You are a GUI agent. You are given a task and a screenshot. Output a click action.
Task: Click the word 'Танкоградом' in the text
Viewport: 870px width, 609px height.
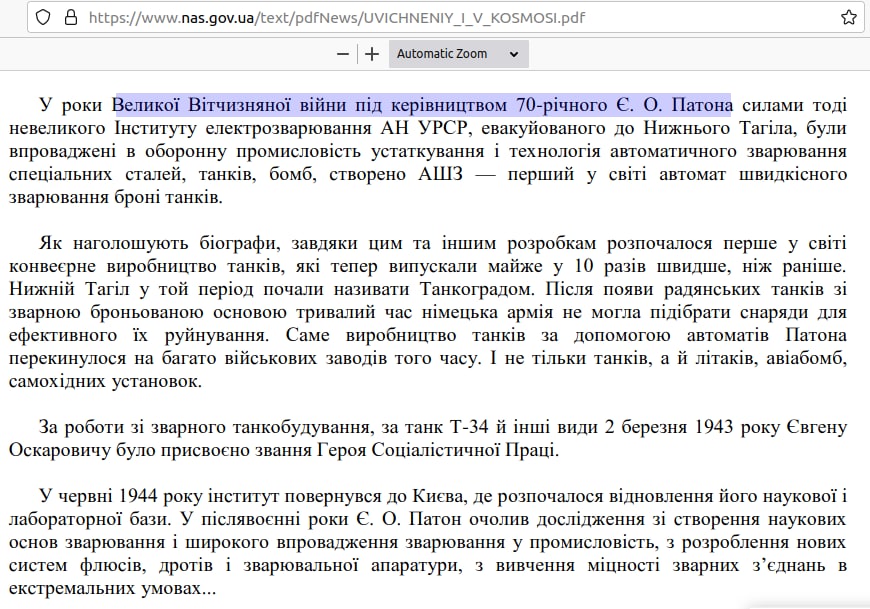point(477,289)
